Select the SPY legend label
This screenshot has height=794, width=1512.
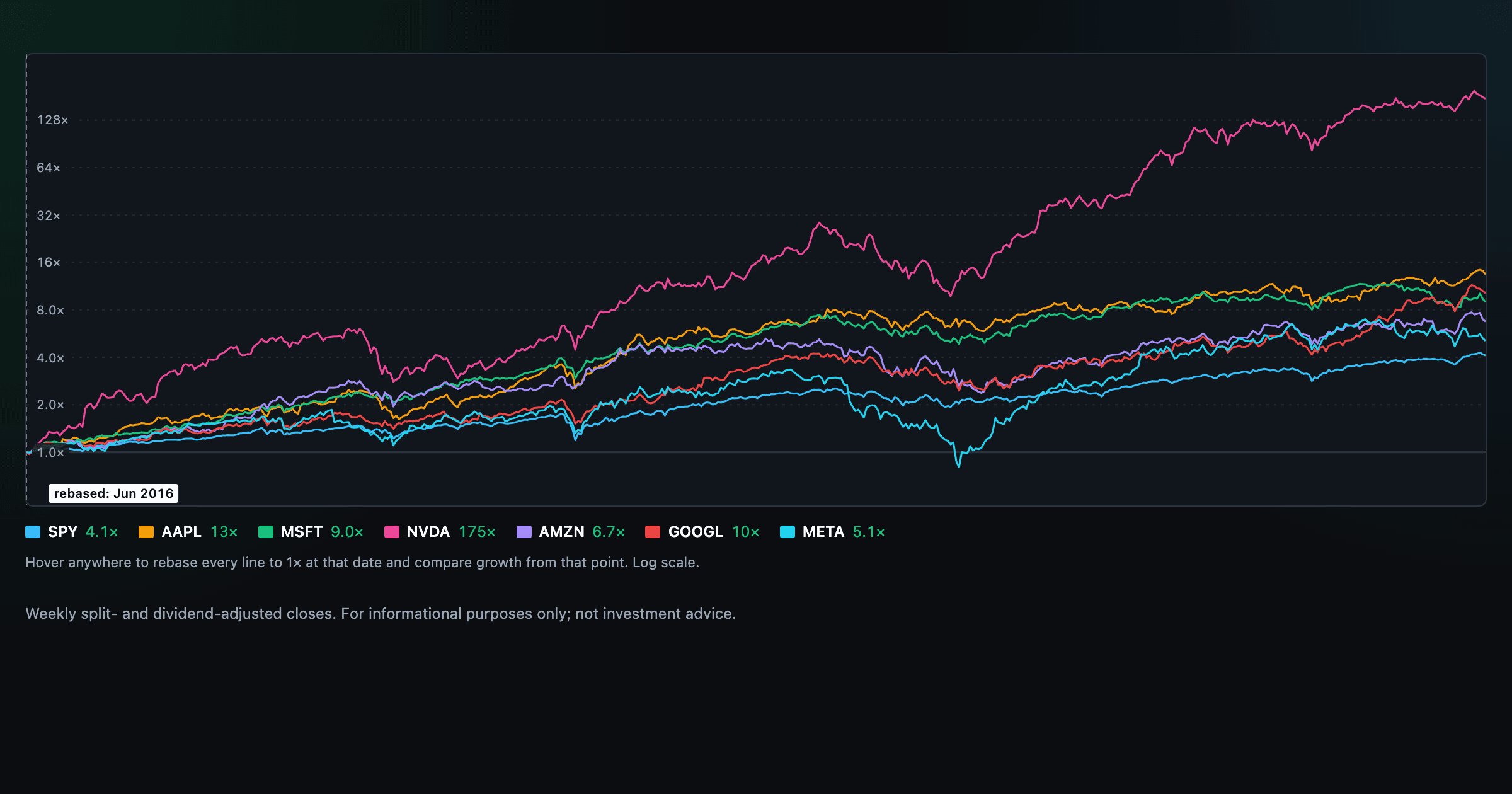tap(62, 532)
